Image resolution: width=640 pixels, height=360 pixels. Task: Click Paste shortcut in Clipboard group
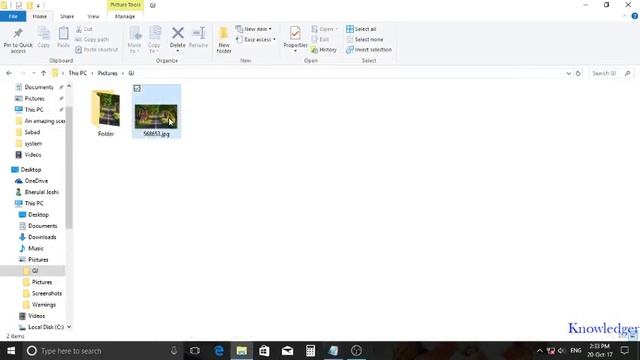point(96,50)
